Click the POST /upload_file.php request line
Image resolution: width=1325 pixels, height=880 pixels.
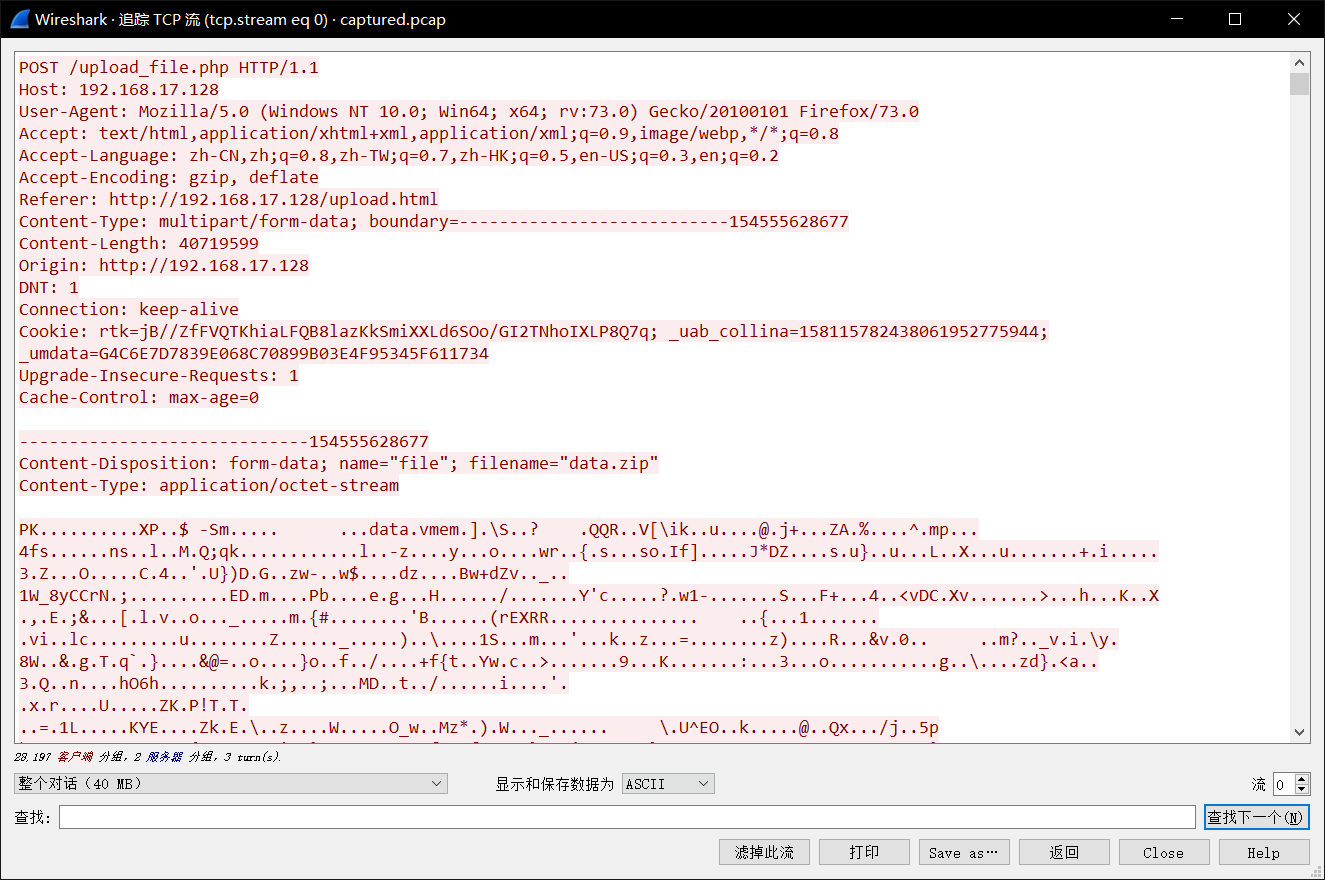coord(168,68)
